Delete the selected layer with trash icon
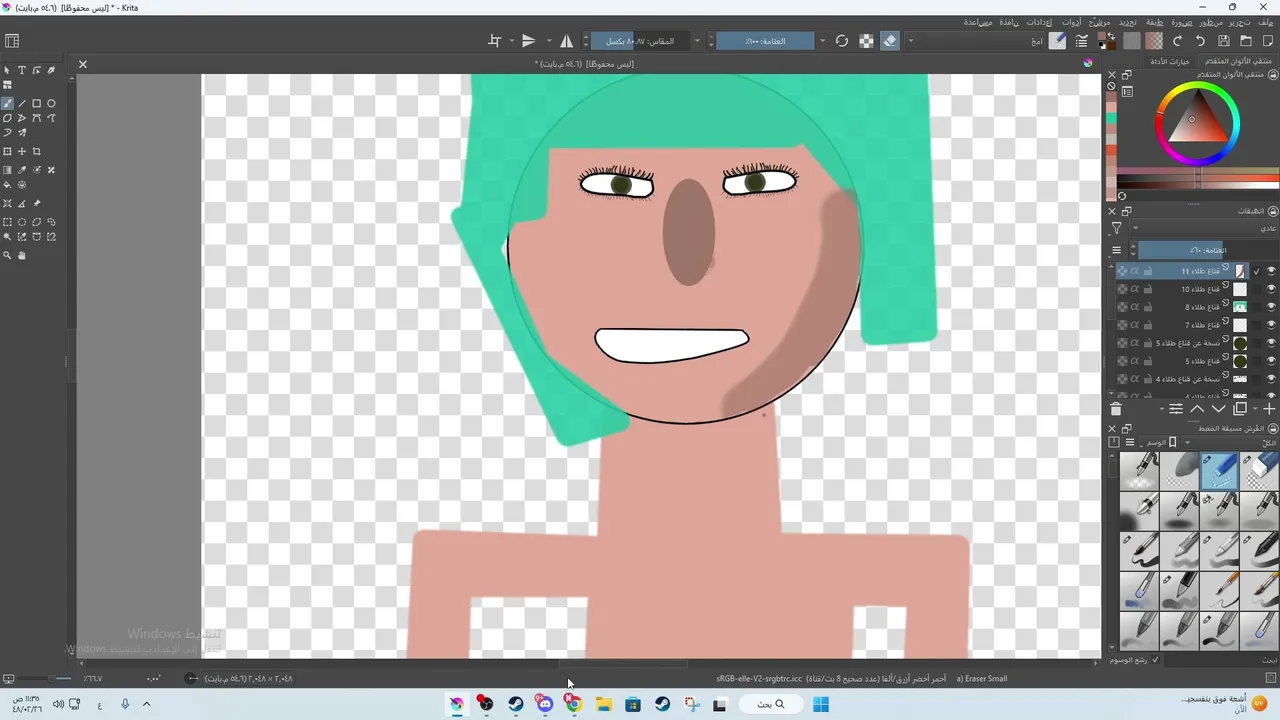 point(1116,409)
